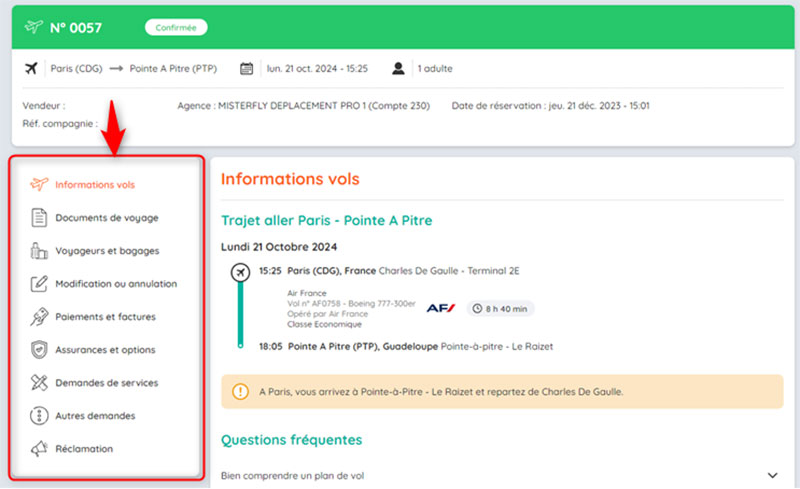
Task: Click the Documents de voyage document icon
Action: tap(39, 217)
